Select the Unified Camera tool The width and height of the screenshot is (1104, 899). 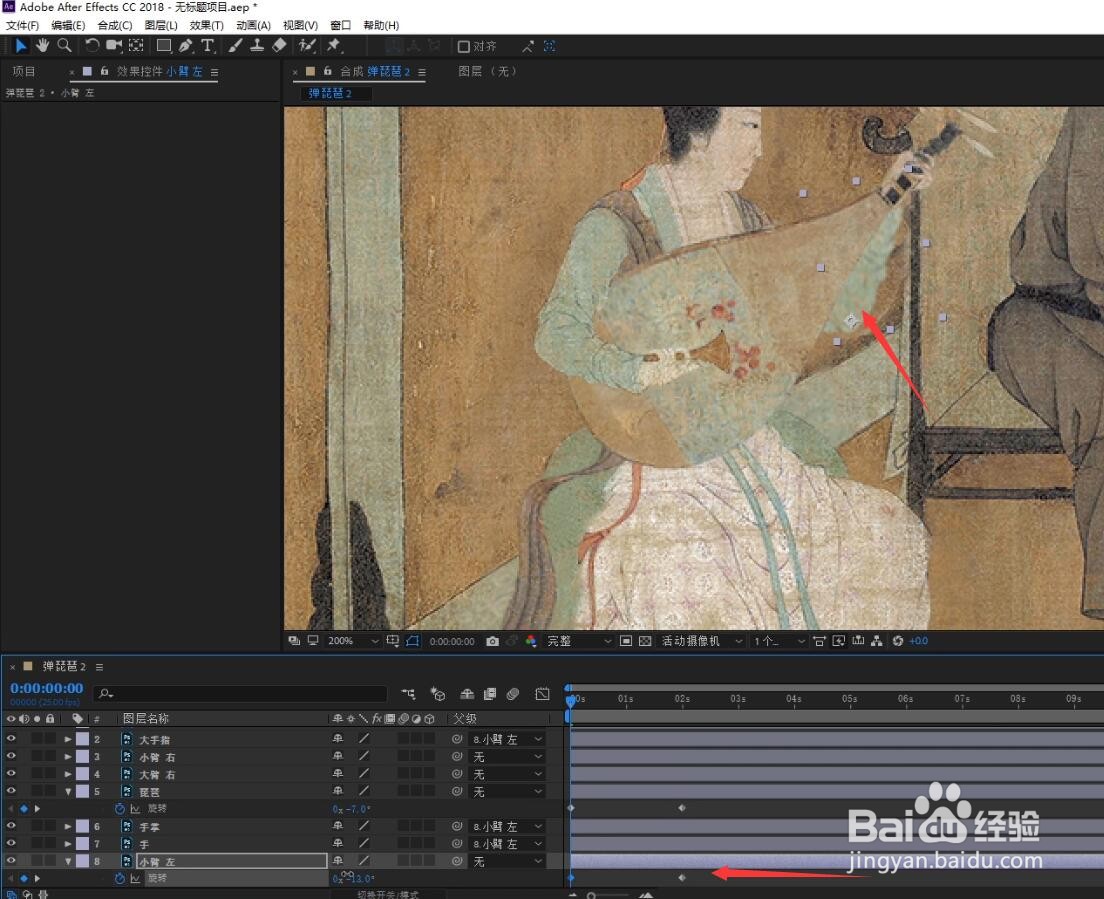pos(113,46)
